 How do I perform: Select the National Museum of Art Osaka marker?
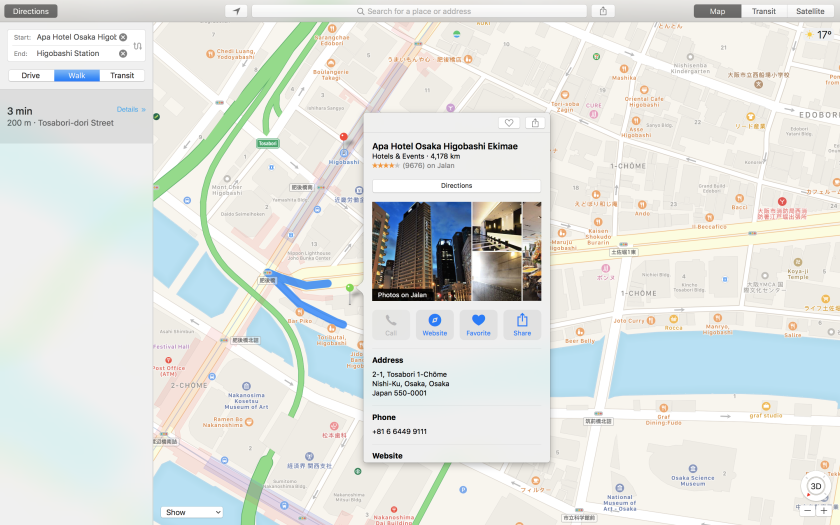pyautogui.click(x=619, y=488)
